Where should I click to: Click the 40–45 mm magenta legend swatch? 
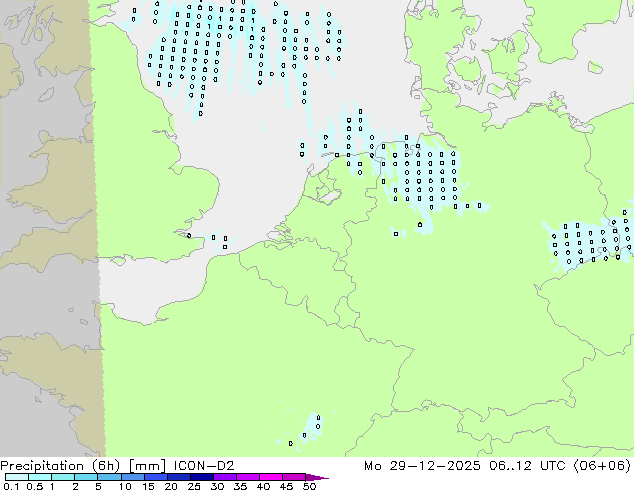pos(271,477)
